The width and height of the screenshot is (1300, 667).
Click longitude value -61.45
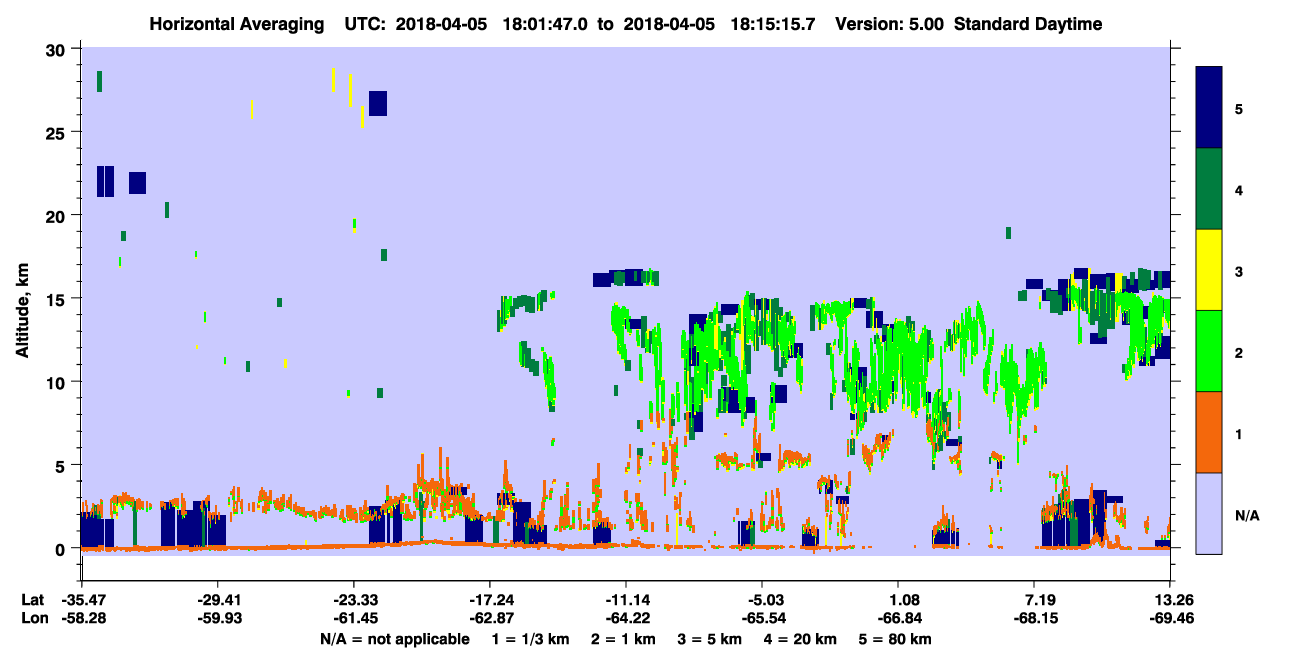353,618
